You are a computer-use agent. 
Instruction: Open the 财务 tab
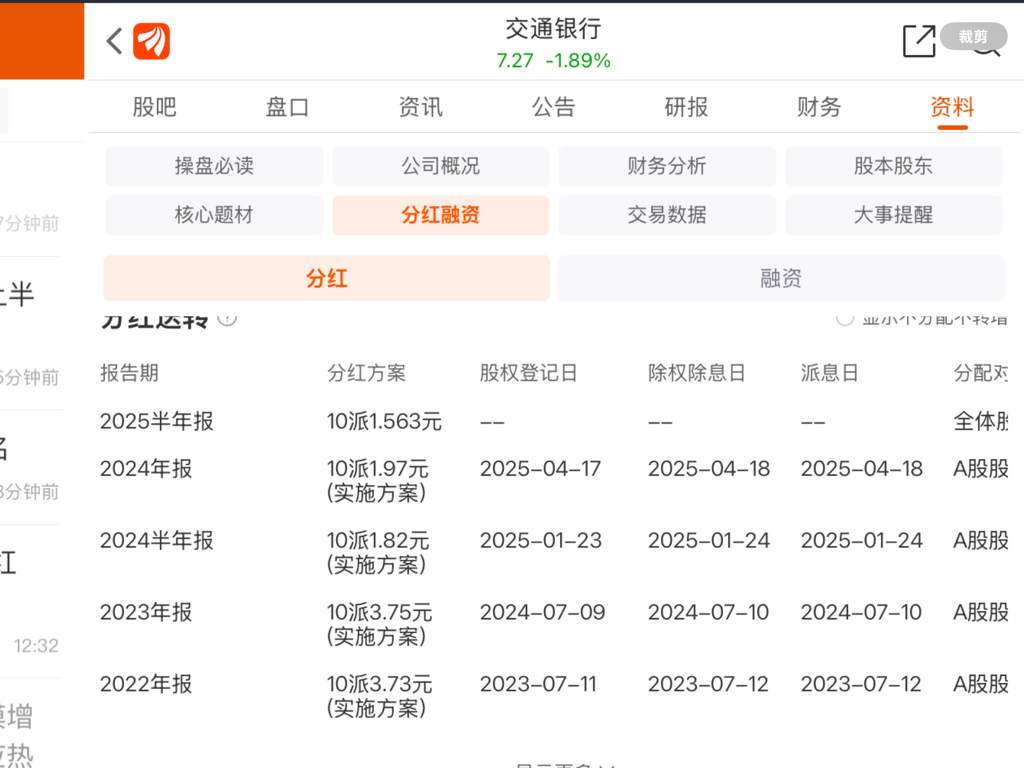[819, 107]
